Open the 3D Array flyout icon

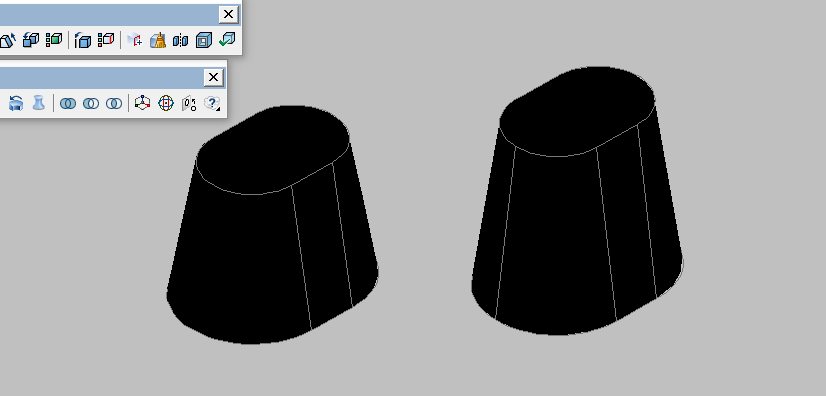(212, 103)
